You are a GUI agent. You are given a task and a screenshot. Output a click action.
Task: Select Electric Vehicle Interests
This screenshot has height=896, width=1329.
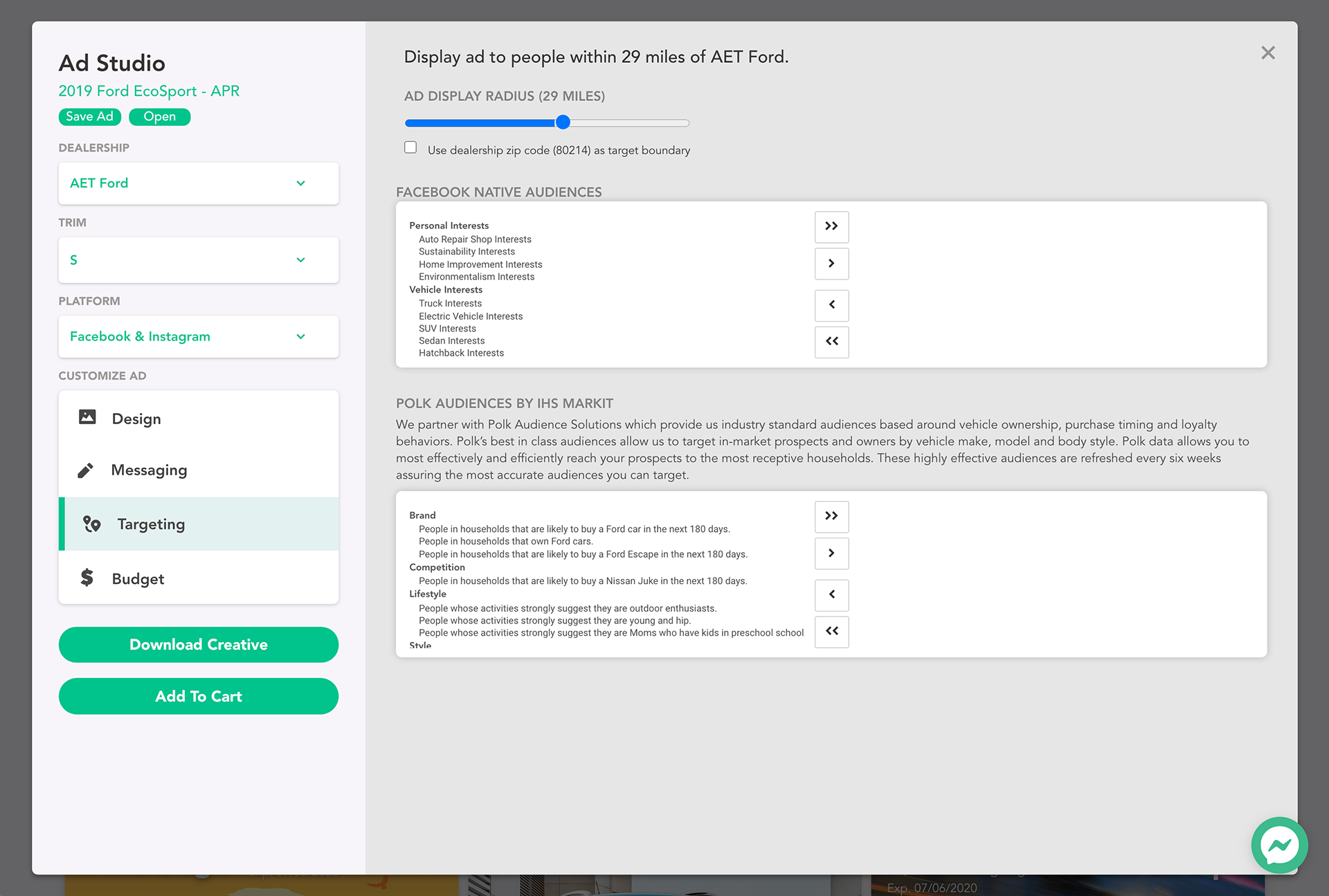pyautogui.click(x=471, y=316)
